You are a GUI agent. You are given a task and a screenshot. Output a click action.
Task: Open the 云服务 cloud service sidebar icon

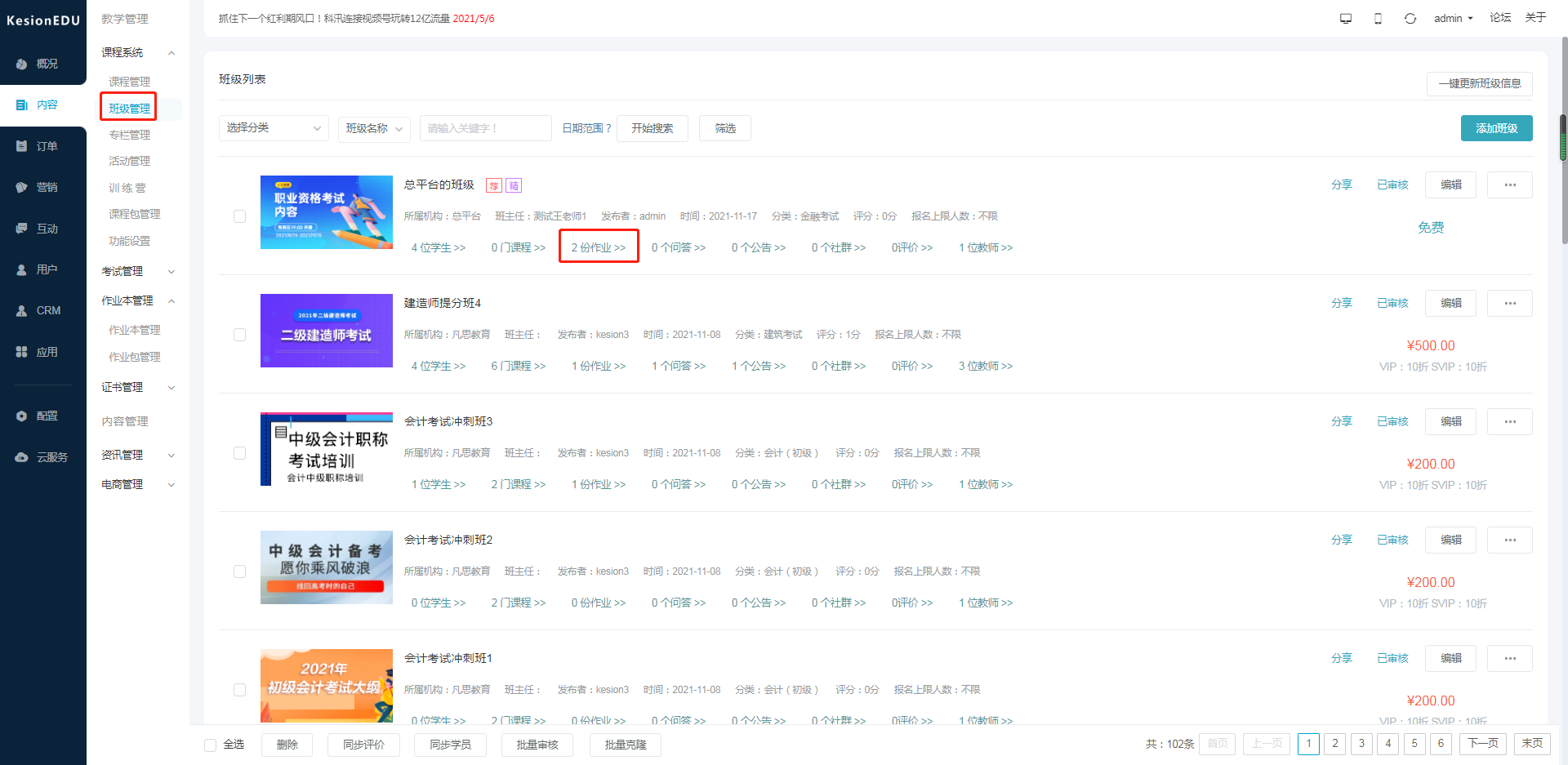pos(22,457)
